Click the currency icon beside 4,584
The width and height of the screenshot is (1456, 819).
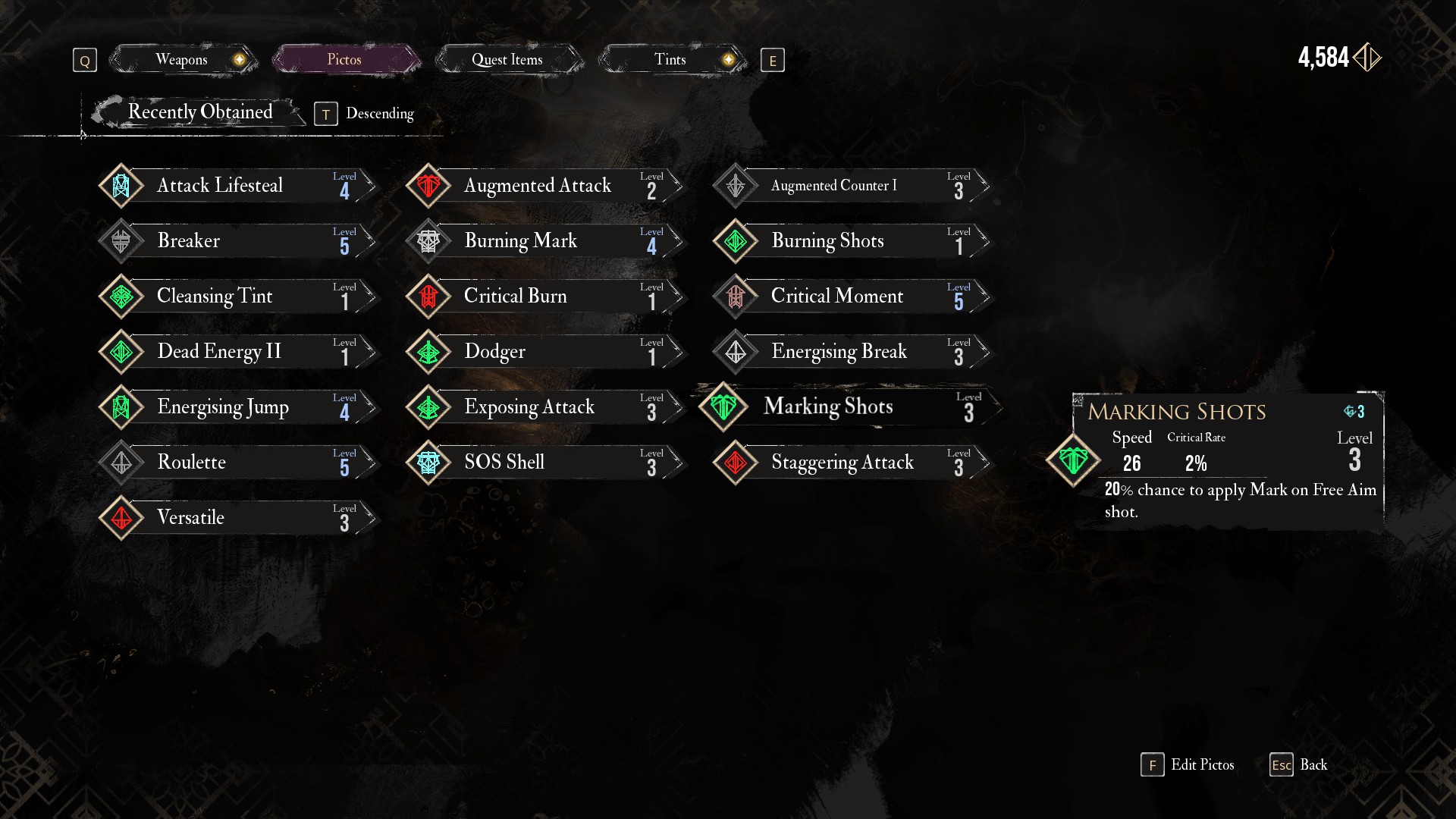coord(1367,57)
